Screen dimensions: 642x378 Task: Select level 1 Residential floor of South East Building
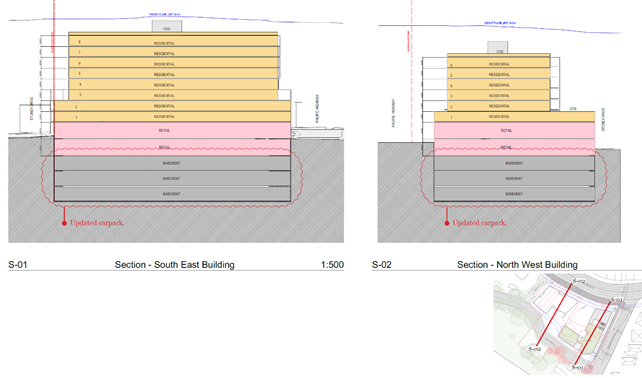172,117
